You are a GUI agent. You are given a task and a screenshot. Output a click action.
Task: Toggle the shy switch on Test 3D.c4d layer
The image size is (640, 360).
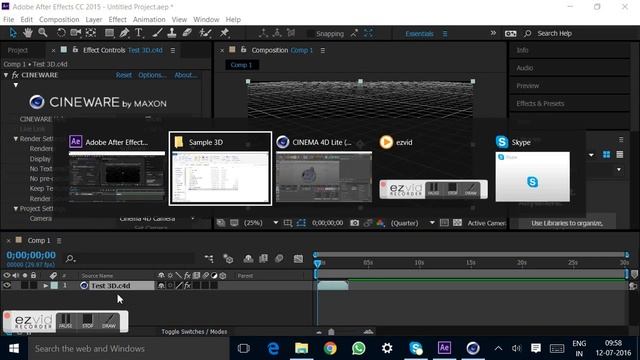click(161, 285)
